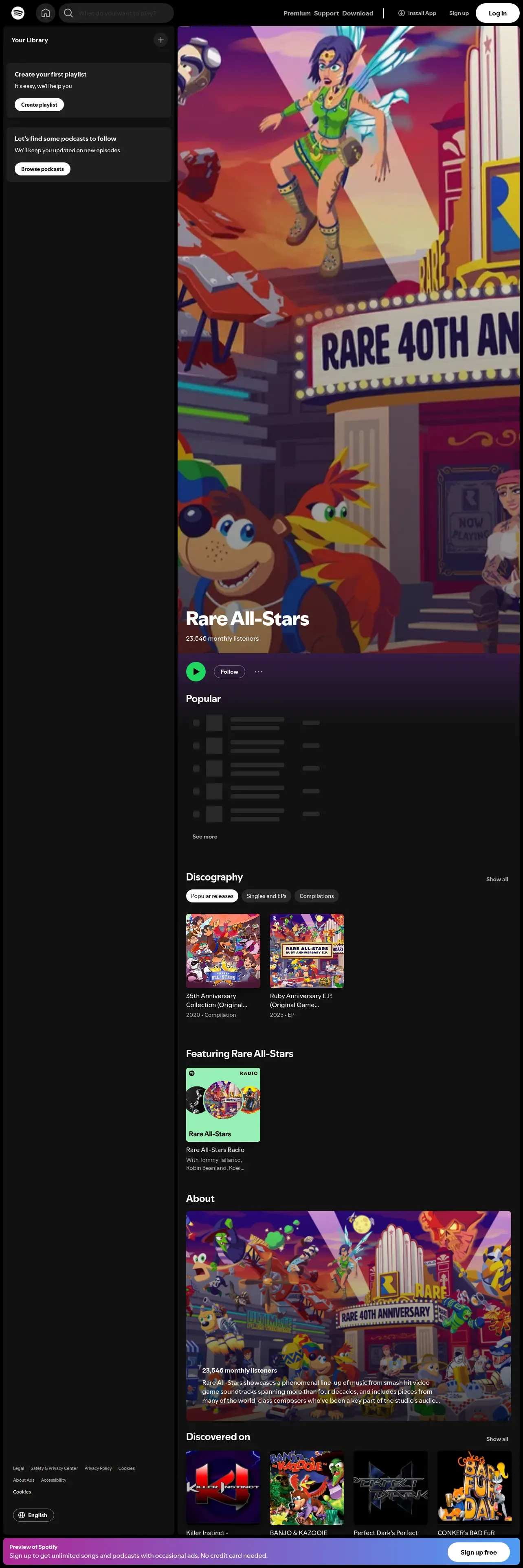This screenshot has width=523, height=1568.
Task: Open the Privacy Policy footer link
Action: click(x=98, y=1468)
